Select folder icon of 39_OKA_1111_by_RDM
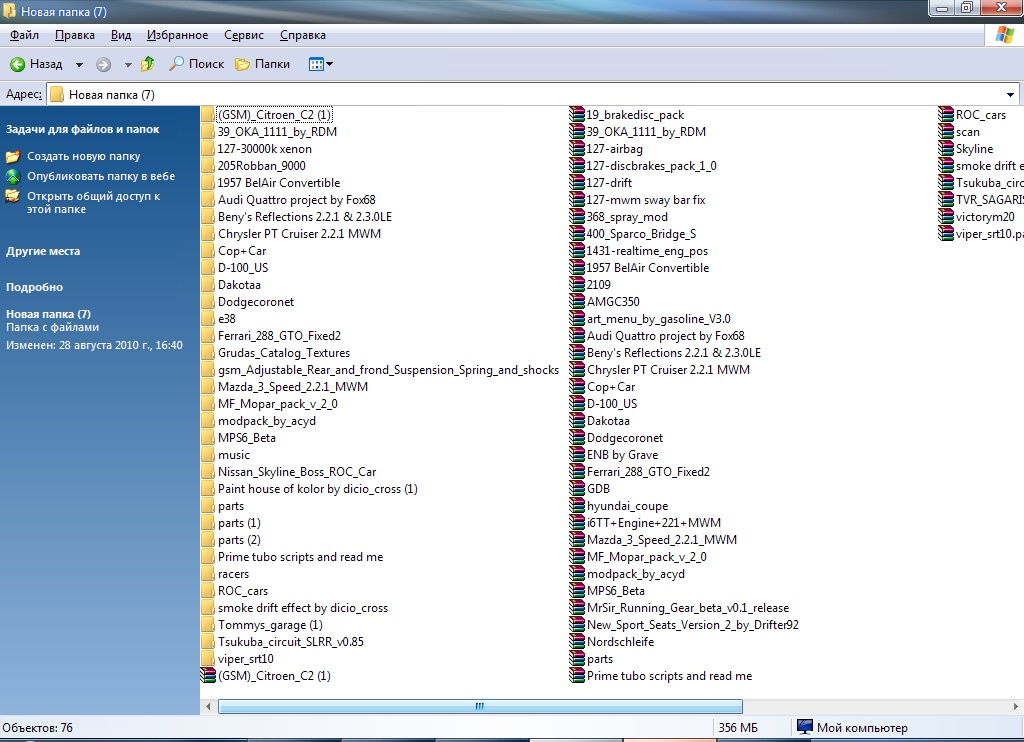 pyautogui.click(x=208, y=132)
